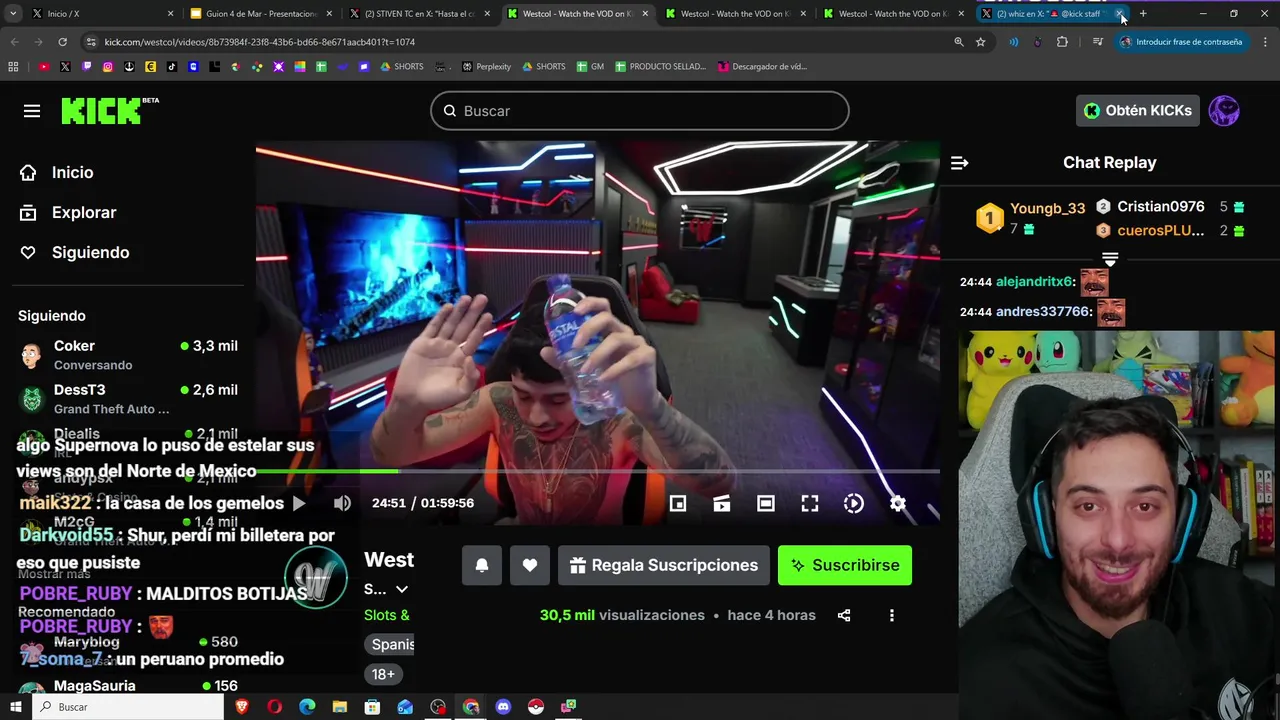Bookmark this page star
The height and width of the screenshot is (720, 1280).
(981, 42)
